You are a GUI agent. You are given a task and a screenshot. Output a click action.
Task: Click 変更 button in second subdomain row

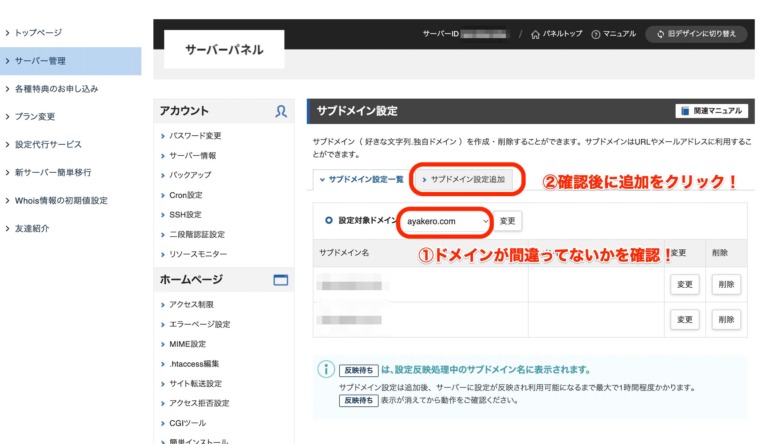click(x=684, y=319)
